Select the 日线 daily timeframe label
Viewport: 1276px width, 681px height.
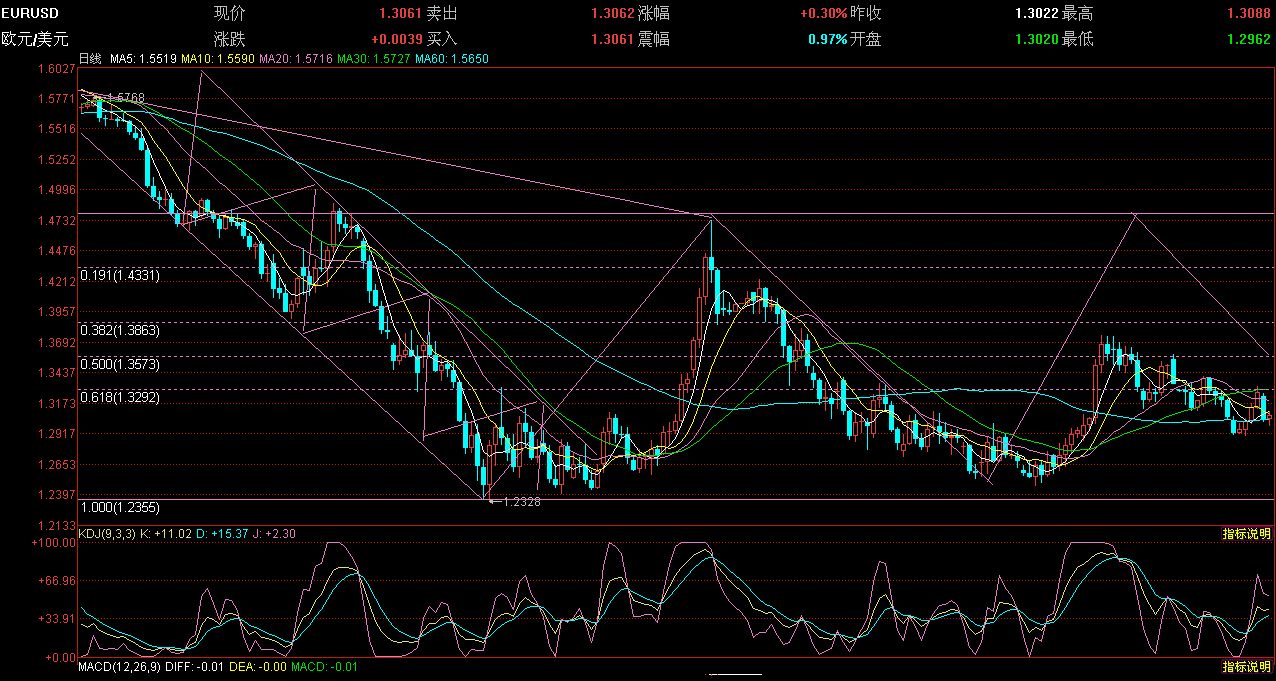(88, 59)
